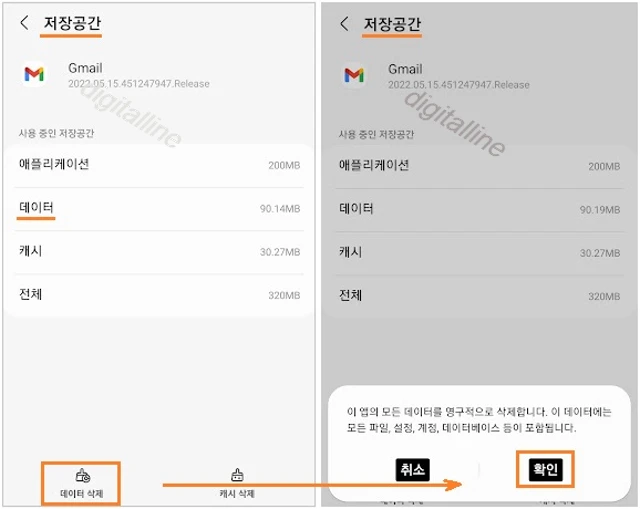Screen dimensions: 640x509
Task: Click the 저장공간 title on left screen
Action: click(72, 23)
